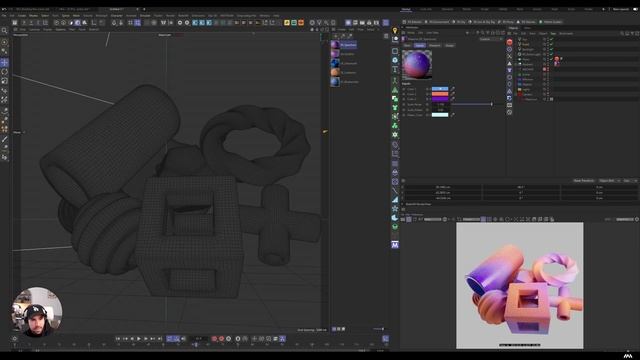This screenshot has height=360, width=640.
Task: Click the rendered image in Render View
Action: click(520, 285)
